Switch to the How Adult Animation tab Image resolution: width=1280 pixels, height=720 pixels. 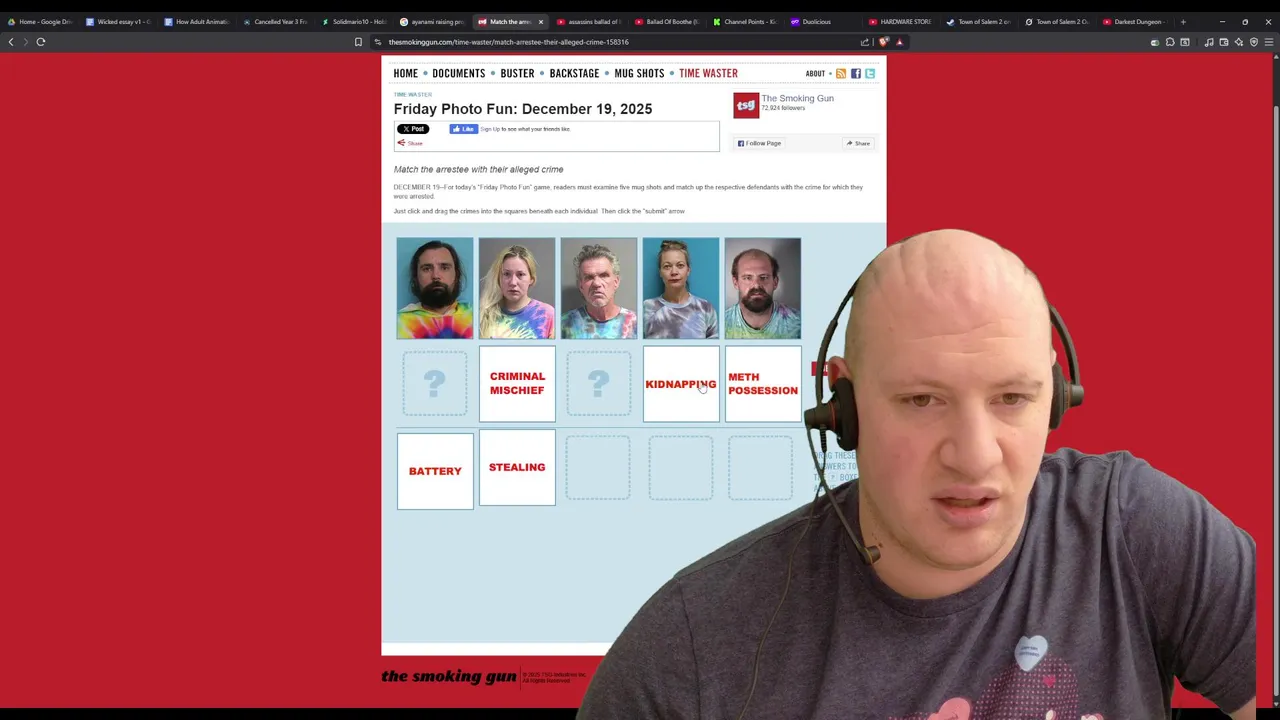[x=197, y=21]
